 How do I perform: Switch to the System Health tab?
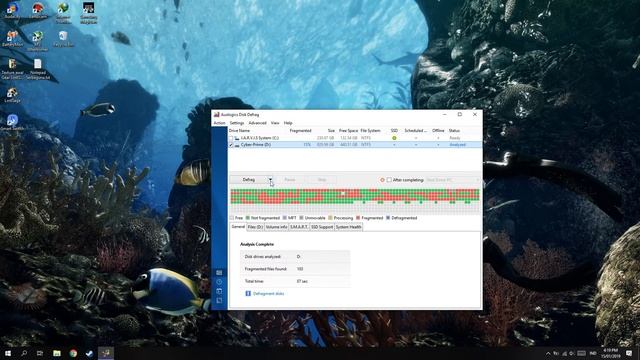(x=349, y=227)
